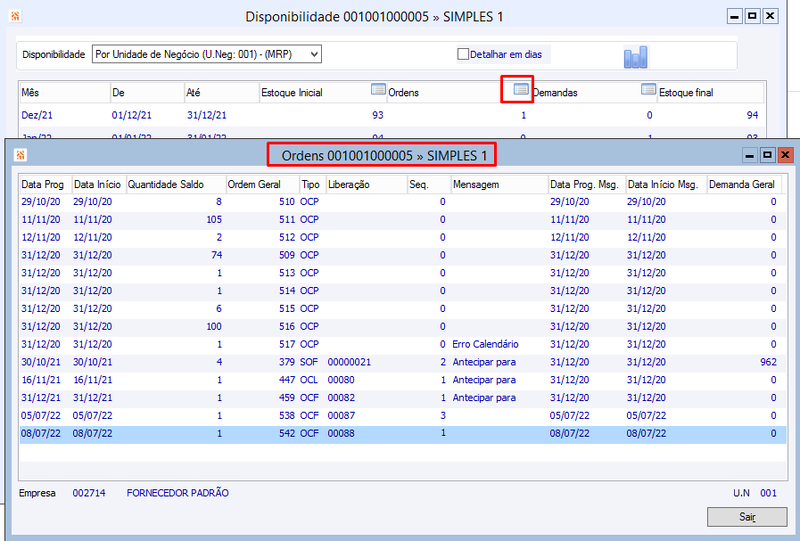Click Data Prog 16/11/21 cell
800x541 pixels.
tap(41, 380)
